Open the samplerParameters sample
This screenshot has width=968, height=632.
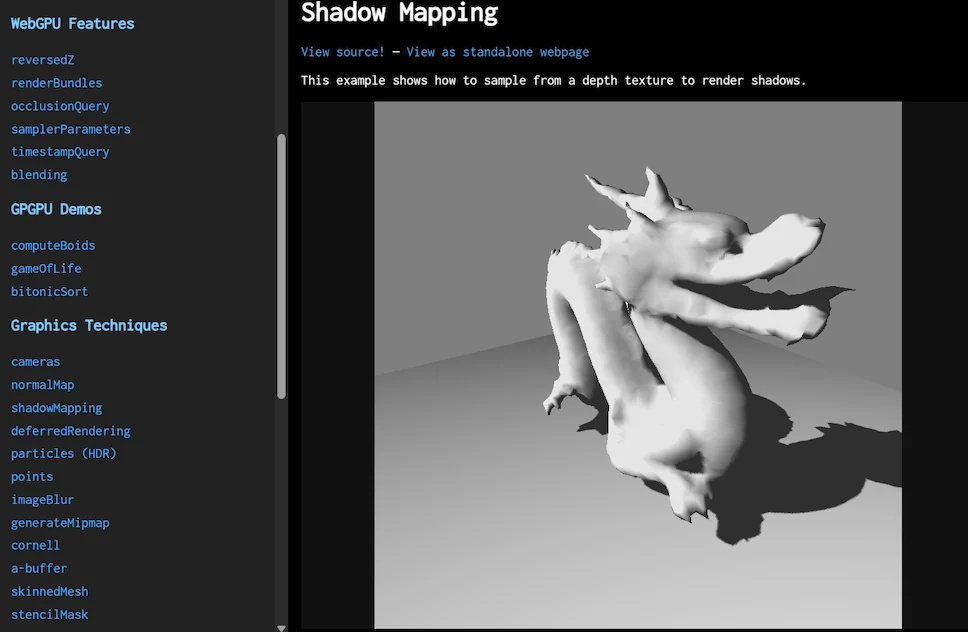(x=70, y=129)
